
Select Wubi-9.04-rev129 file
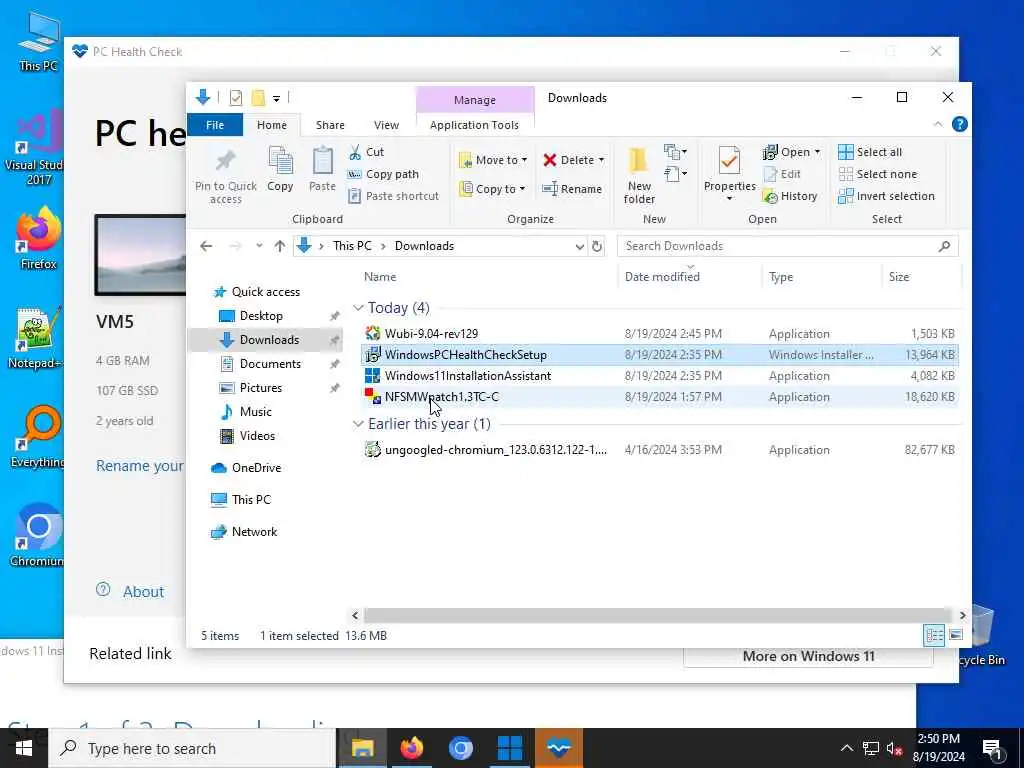[660, 334]
